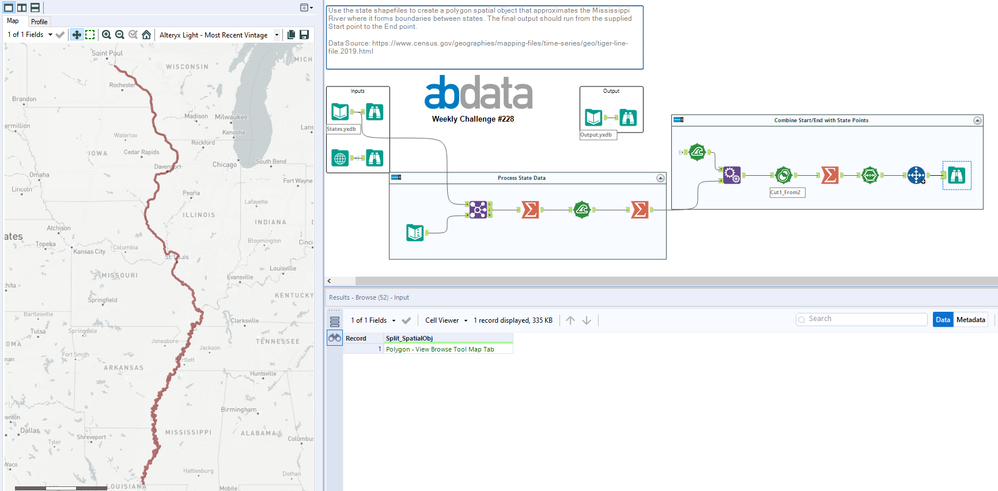Select the Output.yxdb Input Data tool
Screen dimensions: 998x491
pos(594,118)
